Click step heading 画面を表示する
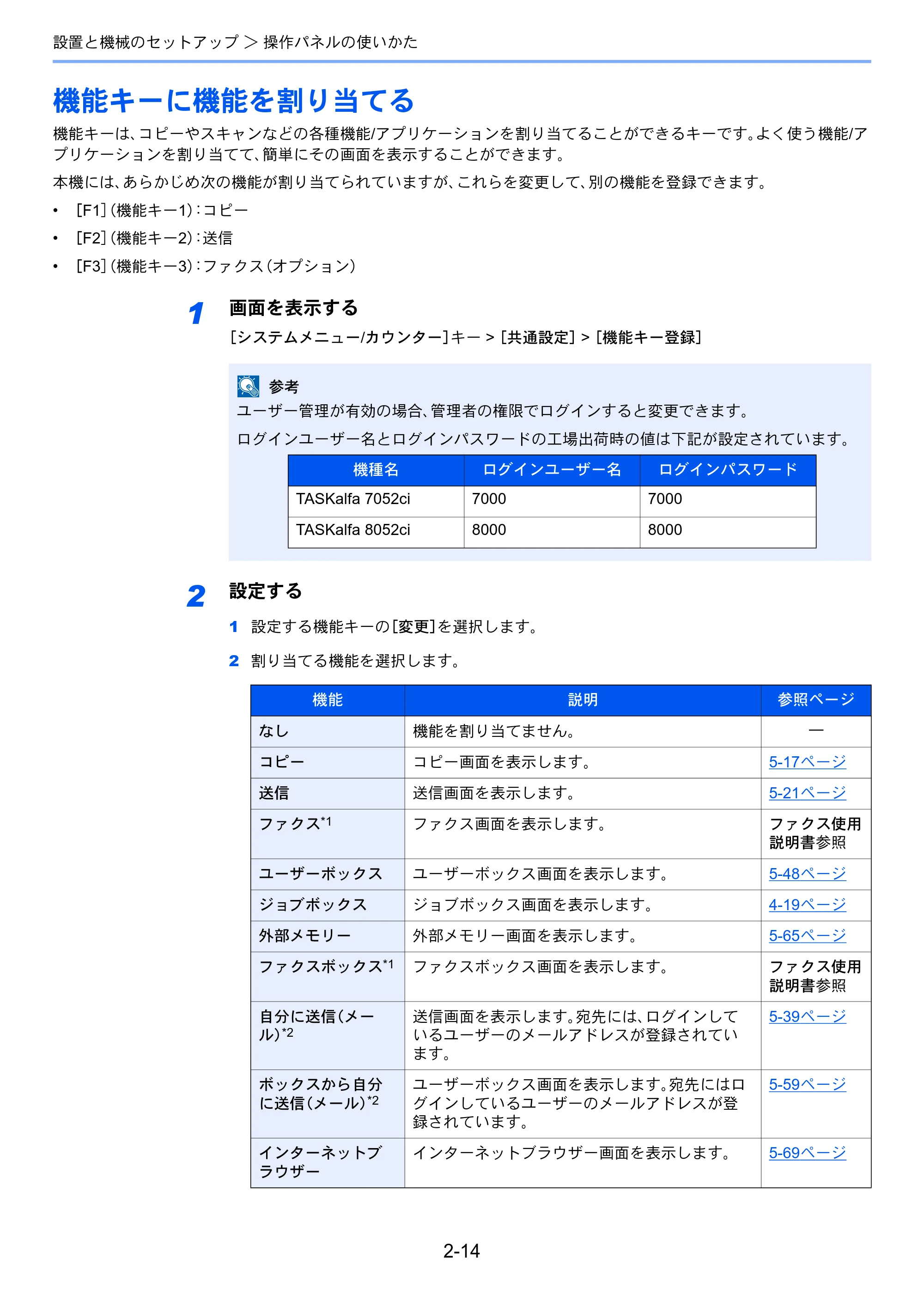Screen dimensions: 924x1307 point(293,308)
